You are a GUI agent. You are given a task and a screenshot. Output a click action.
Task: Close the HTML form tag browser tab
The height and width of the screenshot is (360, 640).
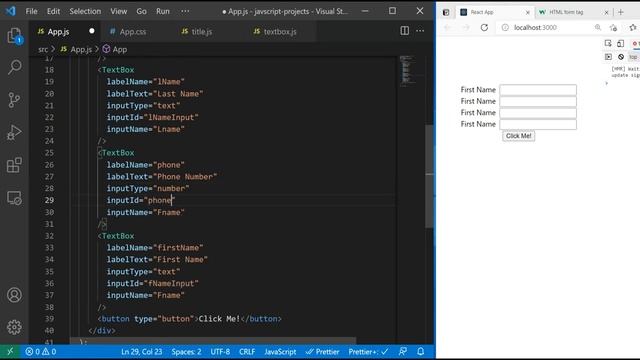pyautogui.click(x=606, y=12)
